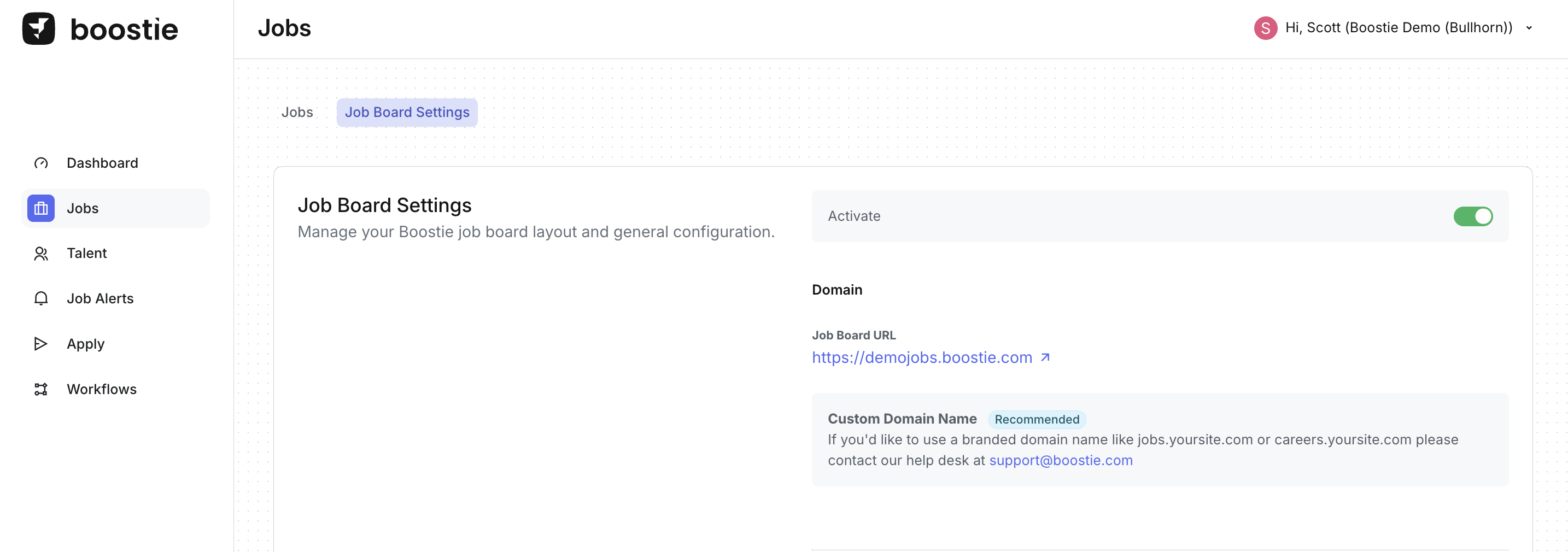Click the Workflows nodes icon
This screenshot has width=1568, height=552.
pos(41,389)
